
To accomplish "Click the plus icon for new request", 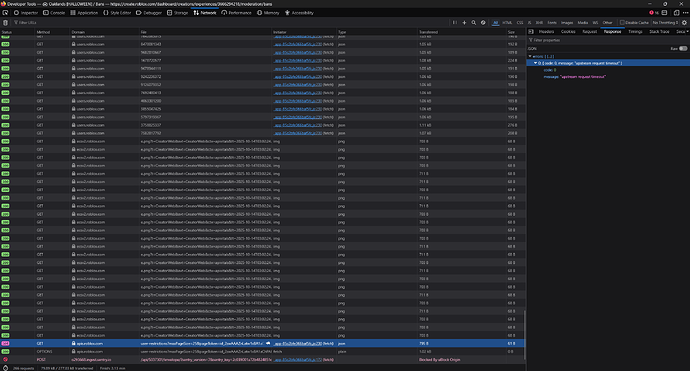I will (x=464, y=22).
